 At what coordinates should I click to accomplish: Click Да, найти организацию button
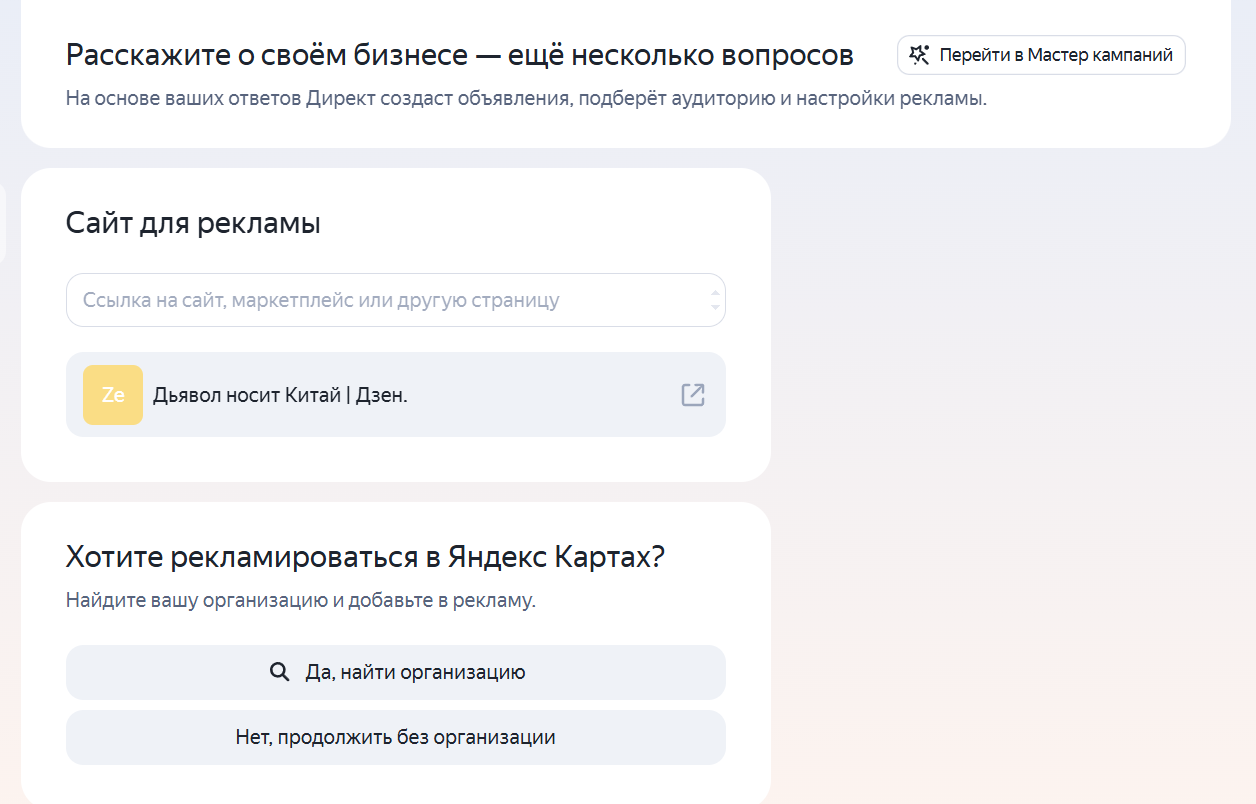396,672
